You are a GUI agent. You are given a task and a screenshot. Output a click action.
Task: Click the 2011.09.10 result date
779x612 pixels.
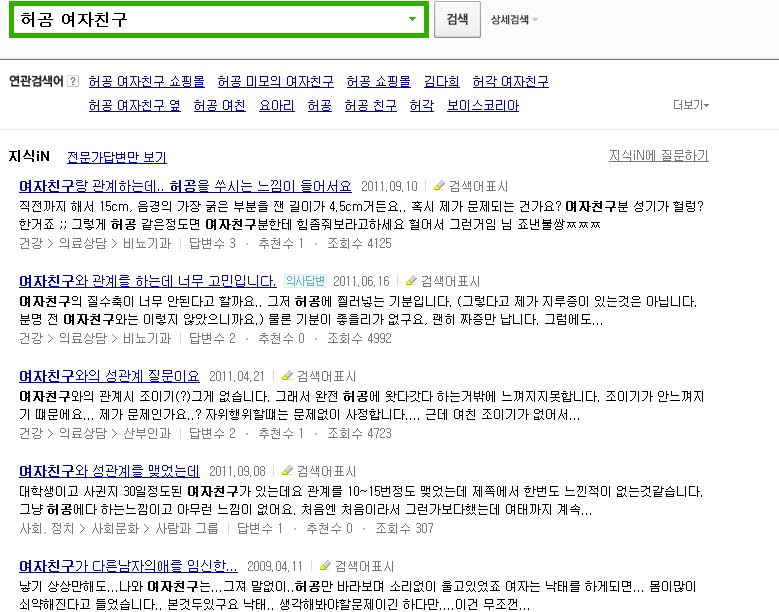coord(389,186)
